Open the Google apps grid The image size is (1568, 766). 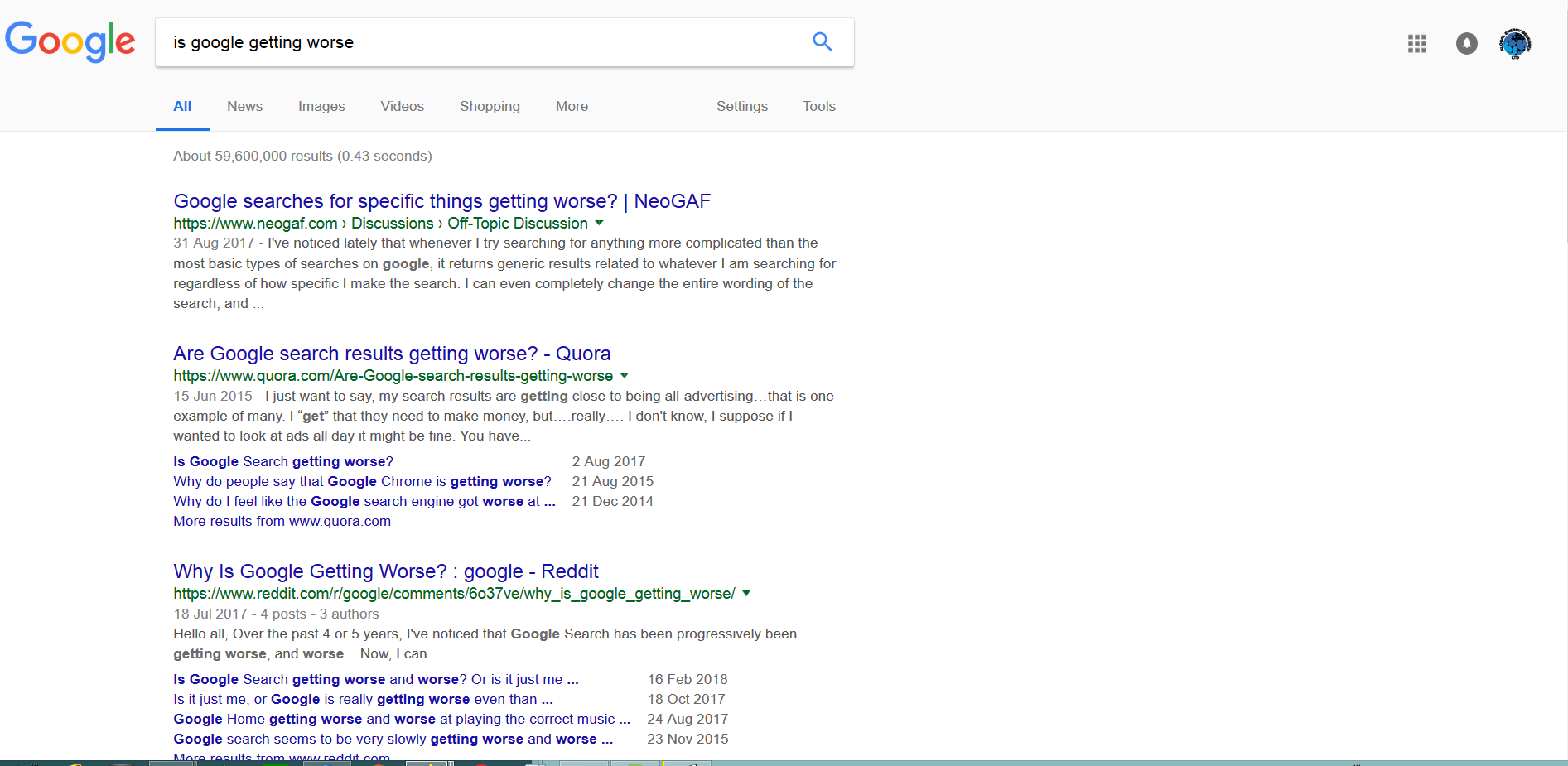(x=1417, y=43)
